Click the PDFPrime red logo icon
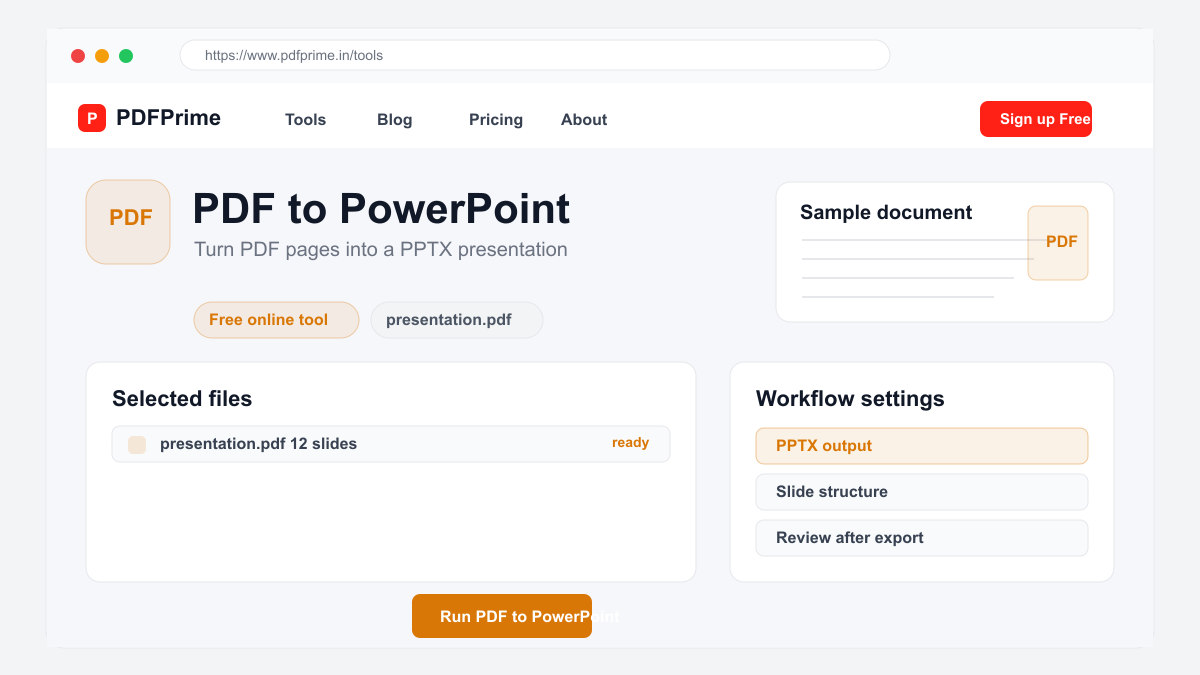 92,118
